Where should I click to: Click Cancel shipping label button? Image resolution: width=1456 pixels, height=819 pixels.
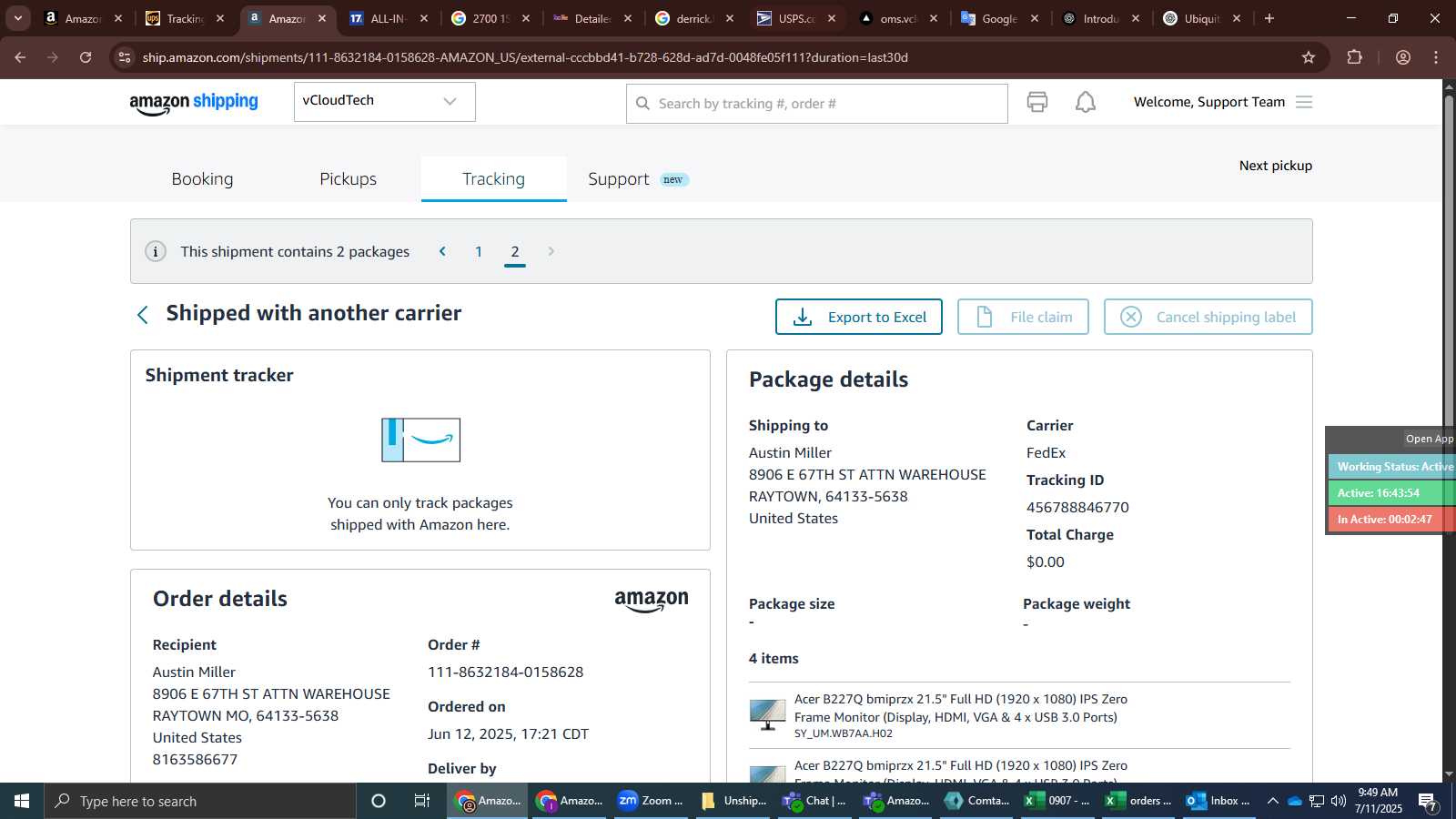(x=1208, y=317)
